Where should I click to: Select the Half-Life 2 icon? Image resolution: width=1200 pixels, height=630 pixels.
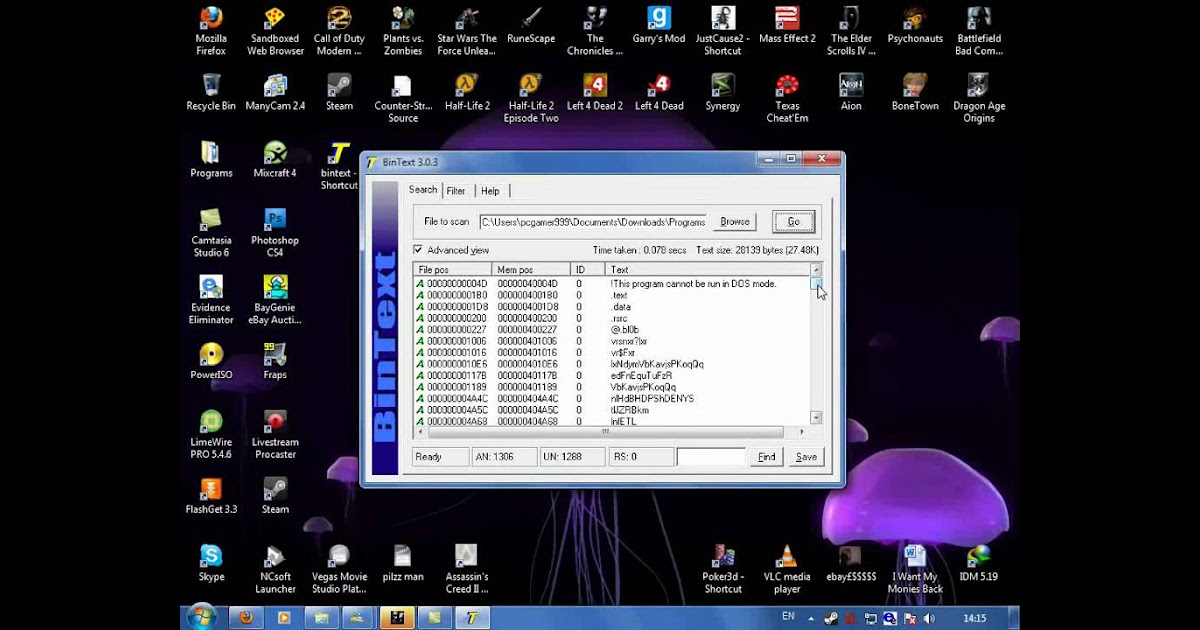[x=467, y=92]
